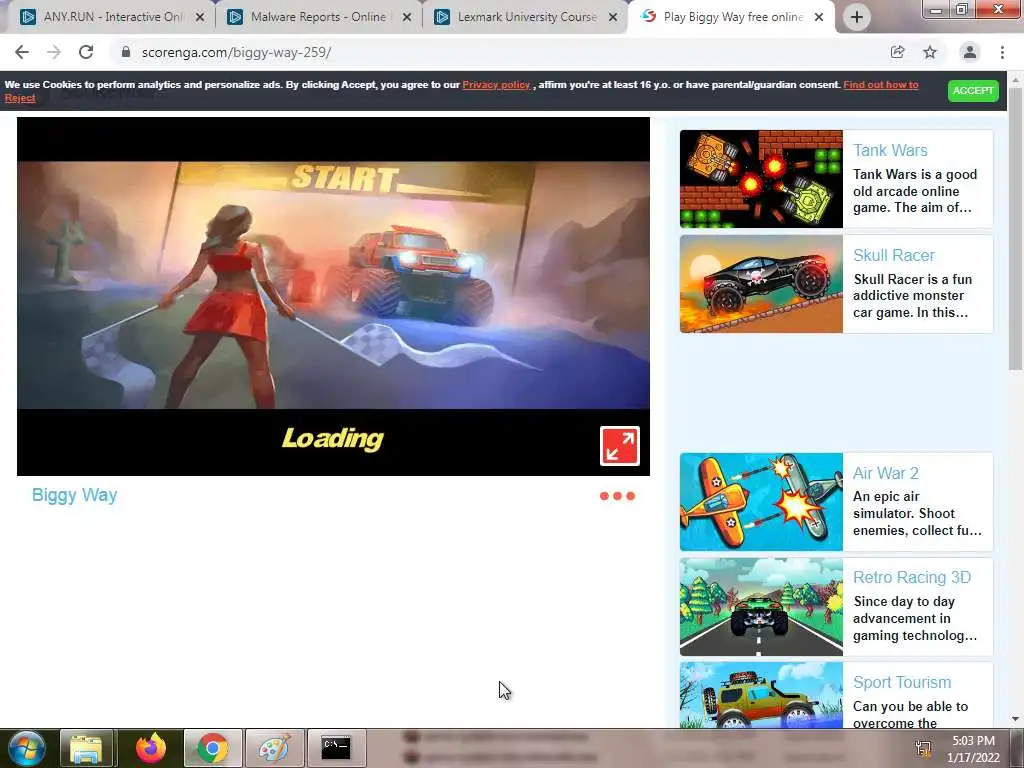Click the scrollbar up arrow
Screen dimensions: 1024x768
tap(1015, 80)
